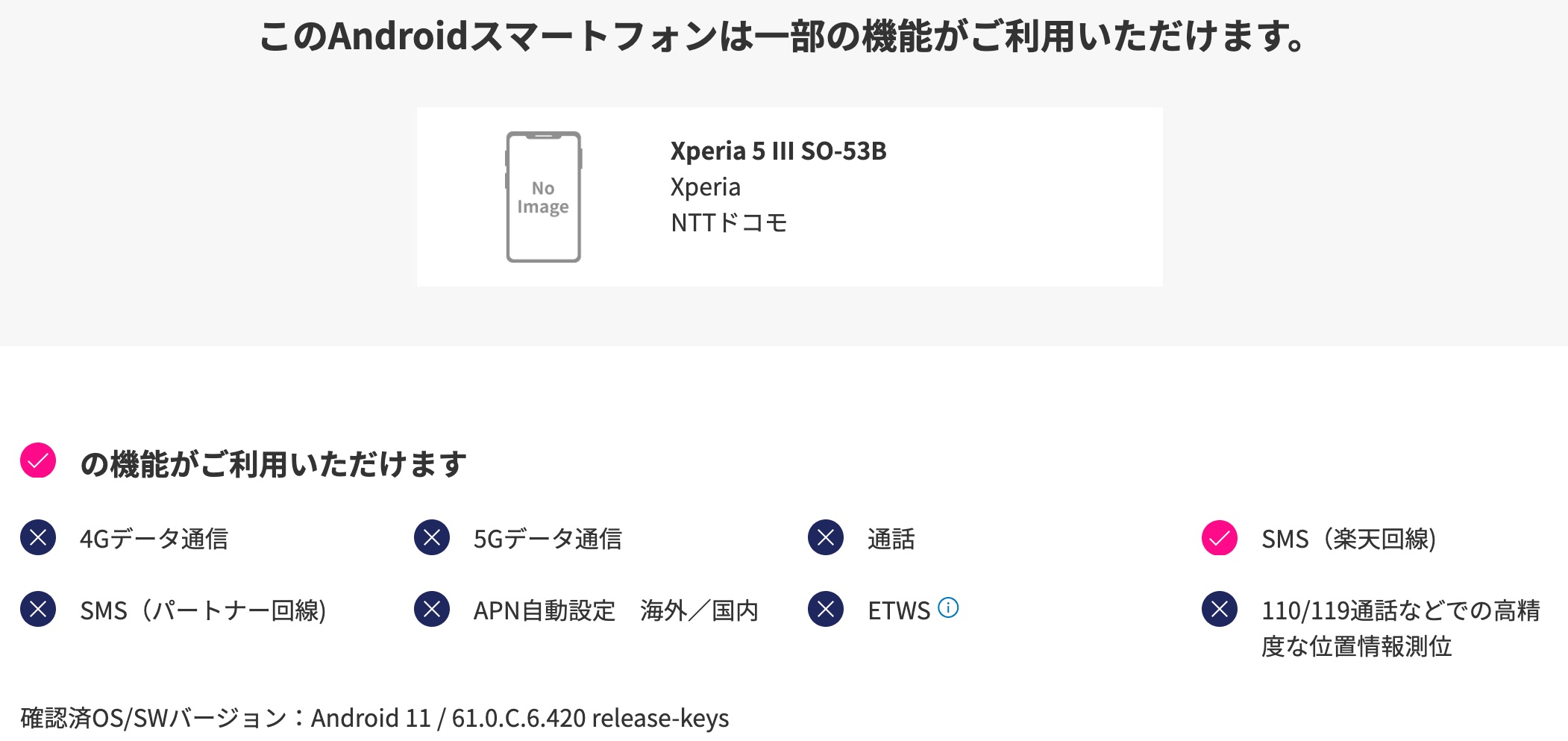Click the APN自動設定 海外／国内 label
Image resolution: width=1568 pixels, height=741 pixels.
click(x=616, y=610)
